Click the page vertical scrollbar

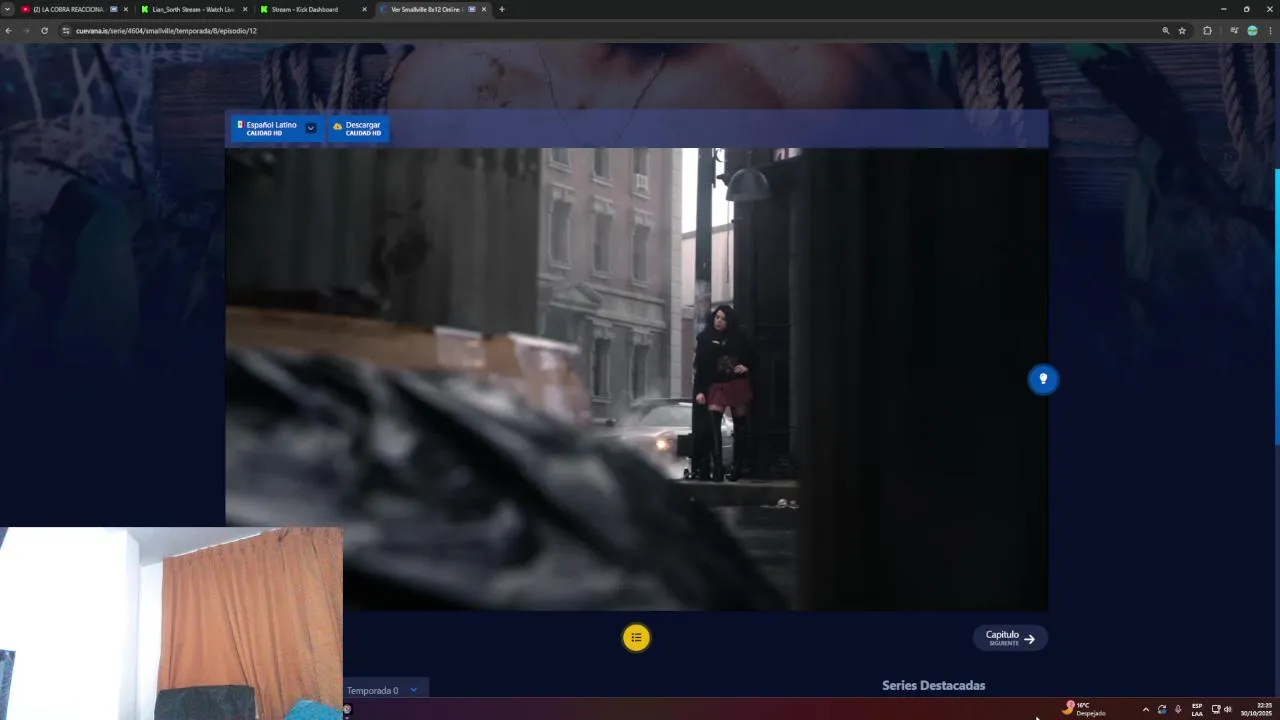[1277, 307]
